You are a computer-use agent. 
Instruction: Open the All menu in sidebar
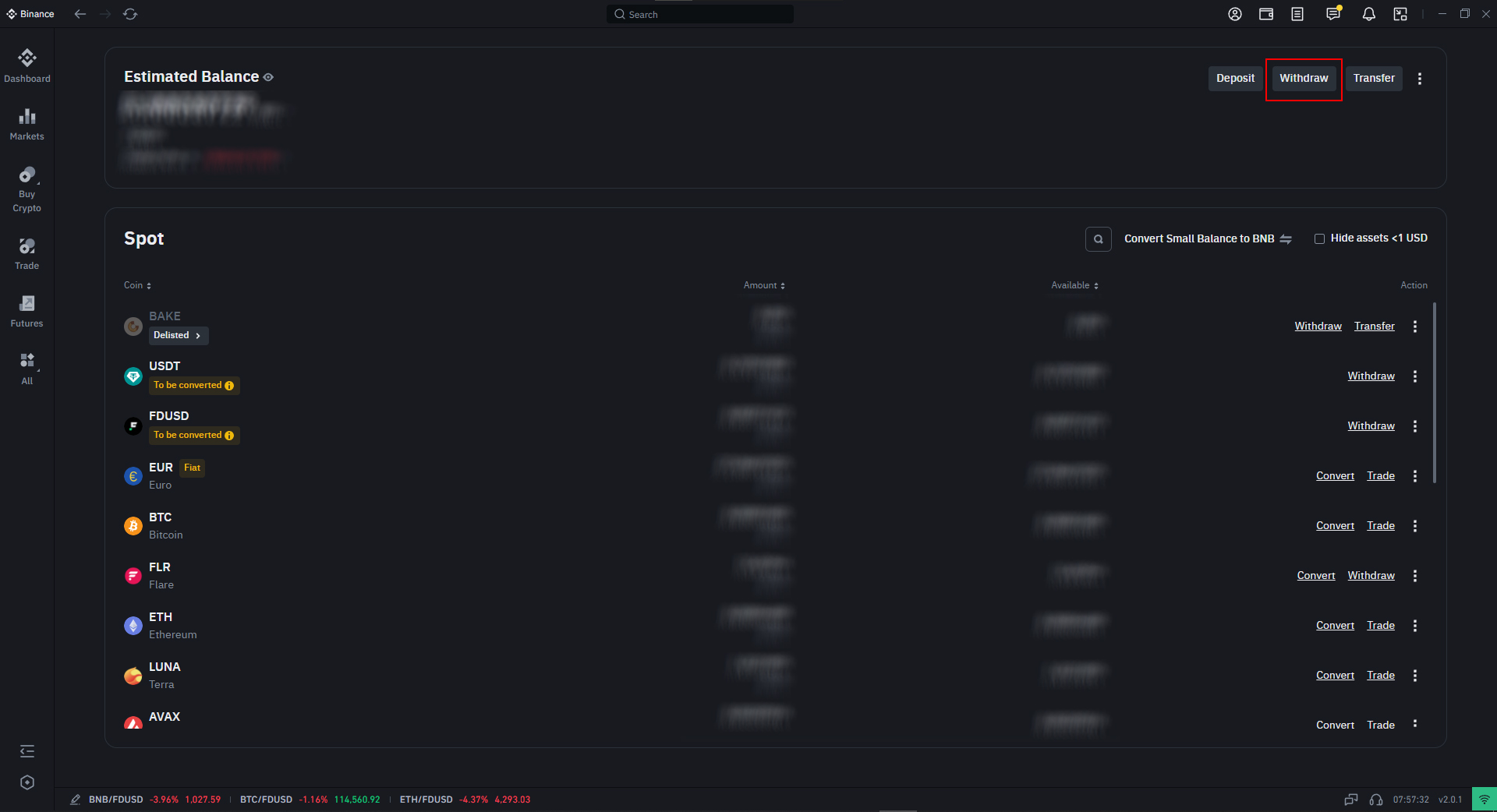point(27,369)
